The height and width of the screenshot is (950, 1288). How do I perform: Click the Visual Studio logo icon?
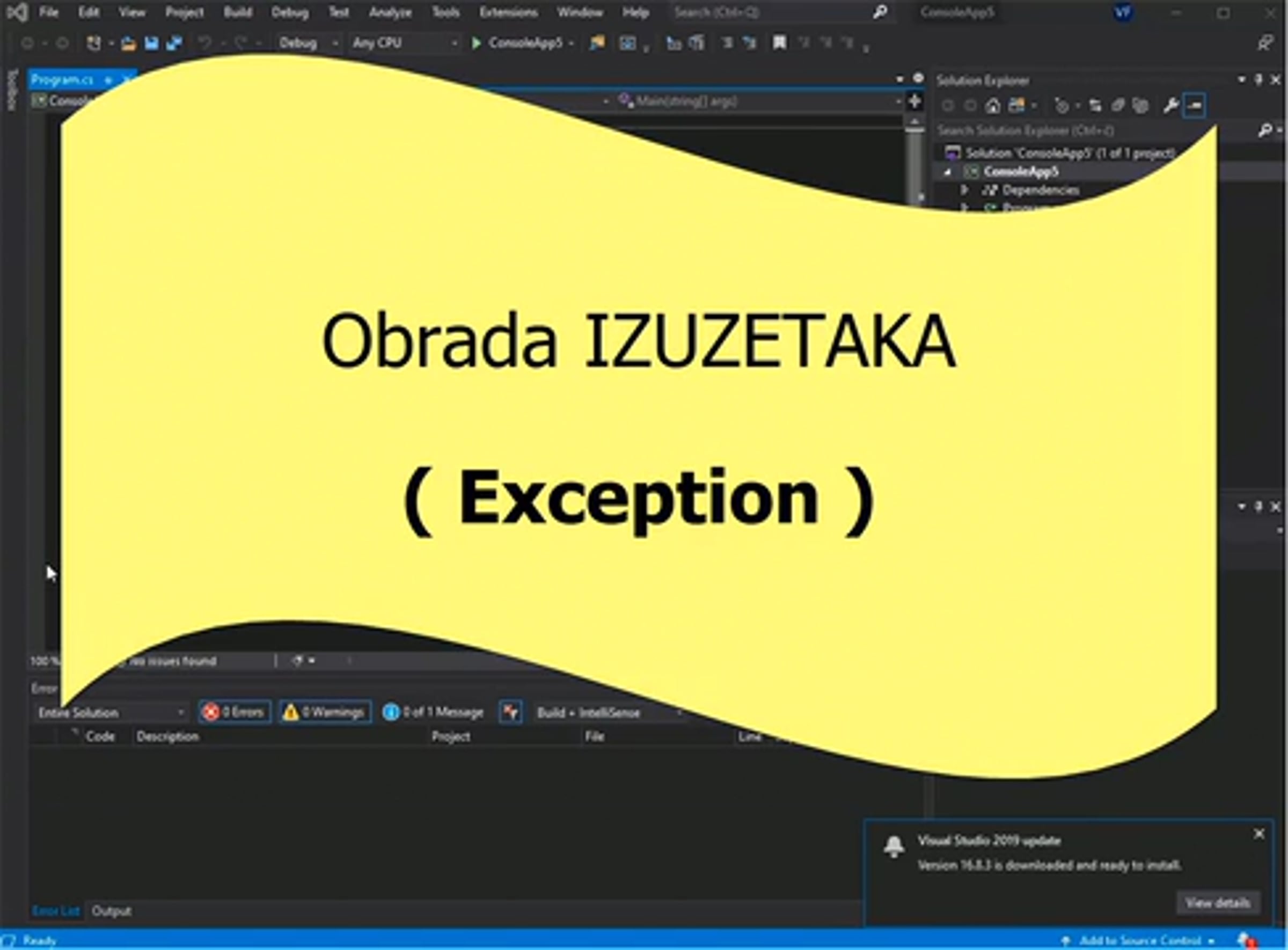click(17, 12)
